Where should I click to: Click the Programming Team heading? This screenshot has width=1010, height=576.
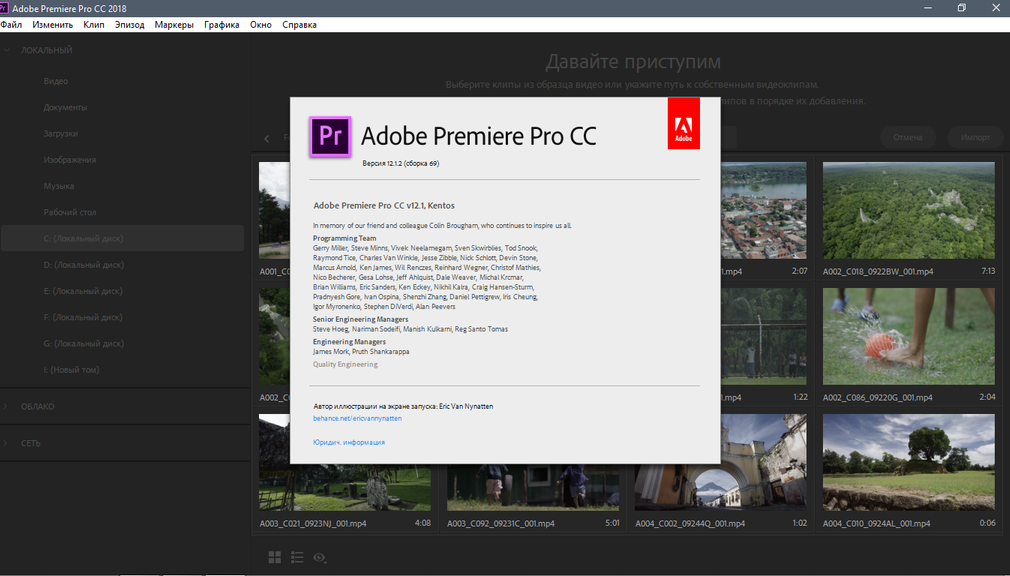(345, 238)
